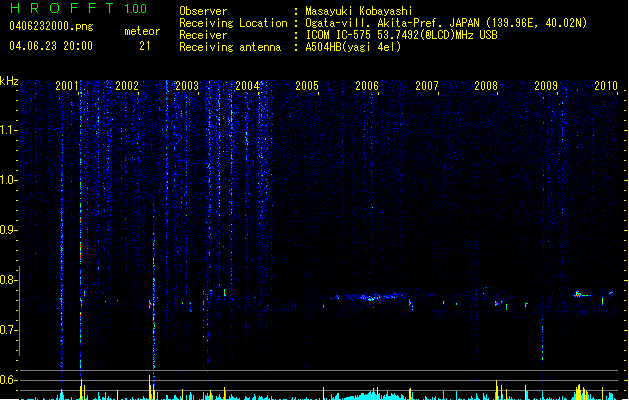
Task: Click the 0.7 frequency axis label
Action: tap(8, 330)
